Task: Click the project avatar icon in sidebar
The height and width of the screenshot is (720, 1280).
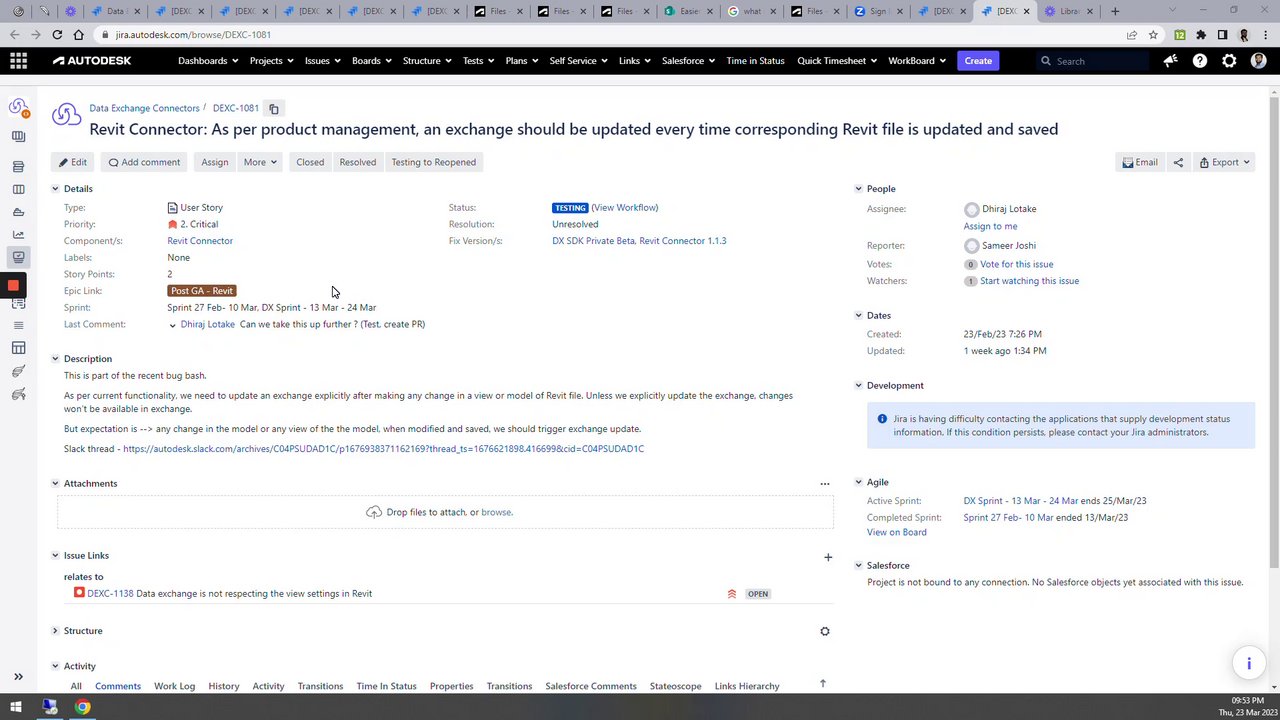Action: pyautogui.click(x=18, y=107)
